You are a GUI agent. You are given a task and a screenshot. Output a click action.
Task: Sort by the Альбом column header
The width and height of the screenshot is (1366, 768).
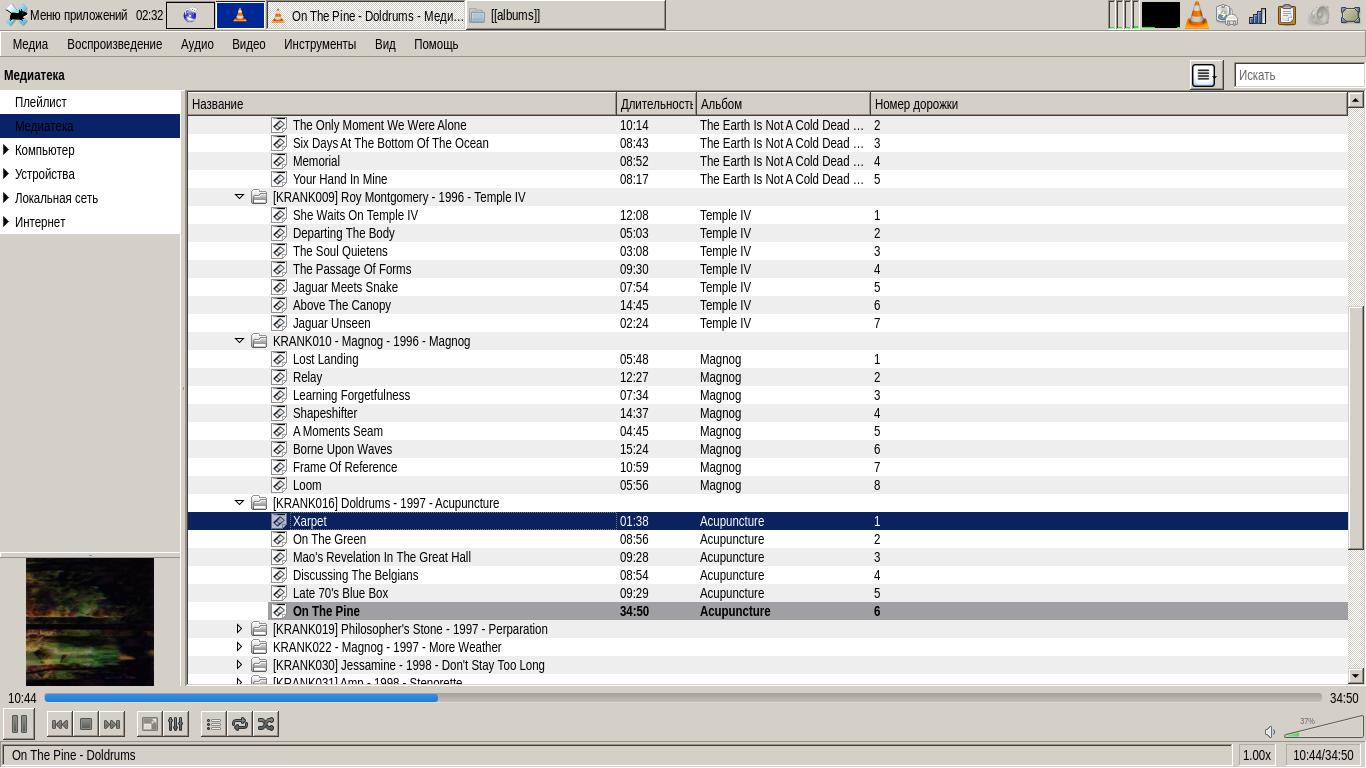tap(783, 104)
